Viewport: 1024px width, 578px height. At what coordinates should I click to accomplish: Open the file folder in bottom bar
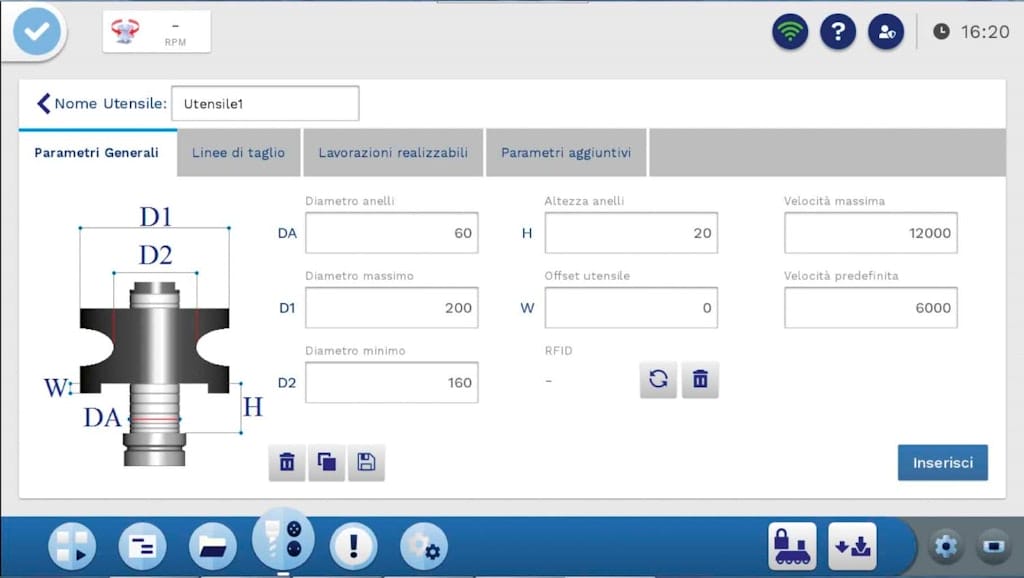pyautogui.click(x=212, y=546)
